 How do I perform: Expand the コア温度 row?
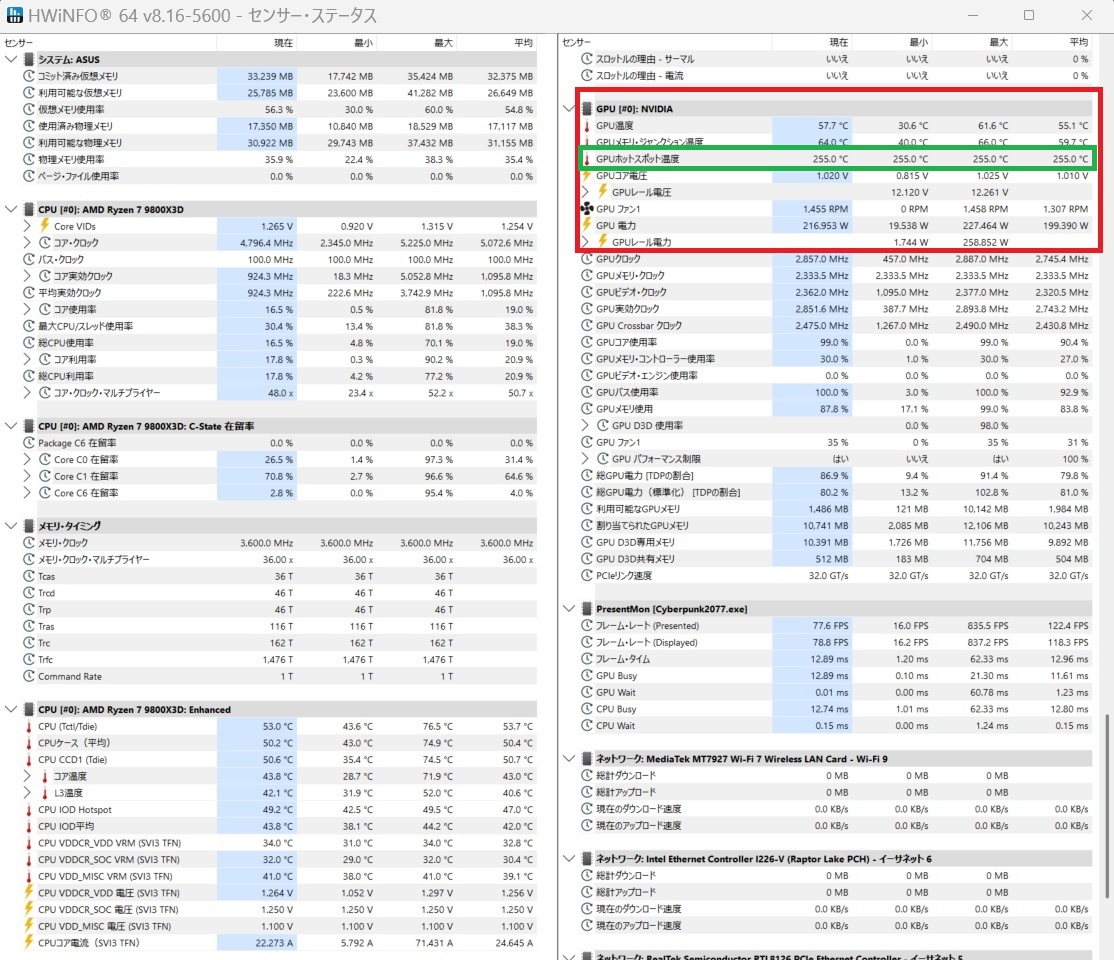(27, 776)
